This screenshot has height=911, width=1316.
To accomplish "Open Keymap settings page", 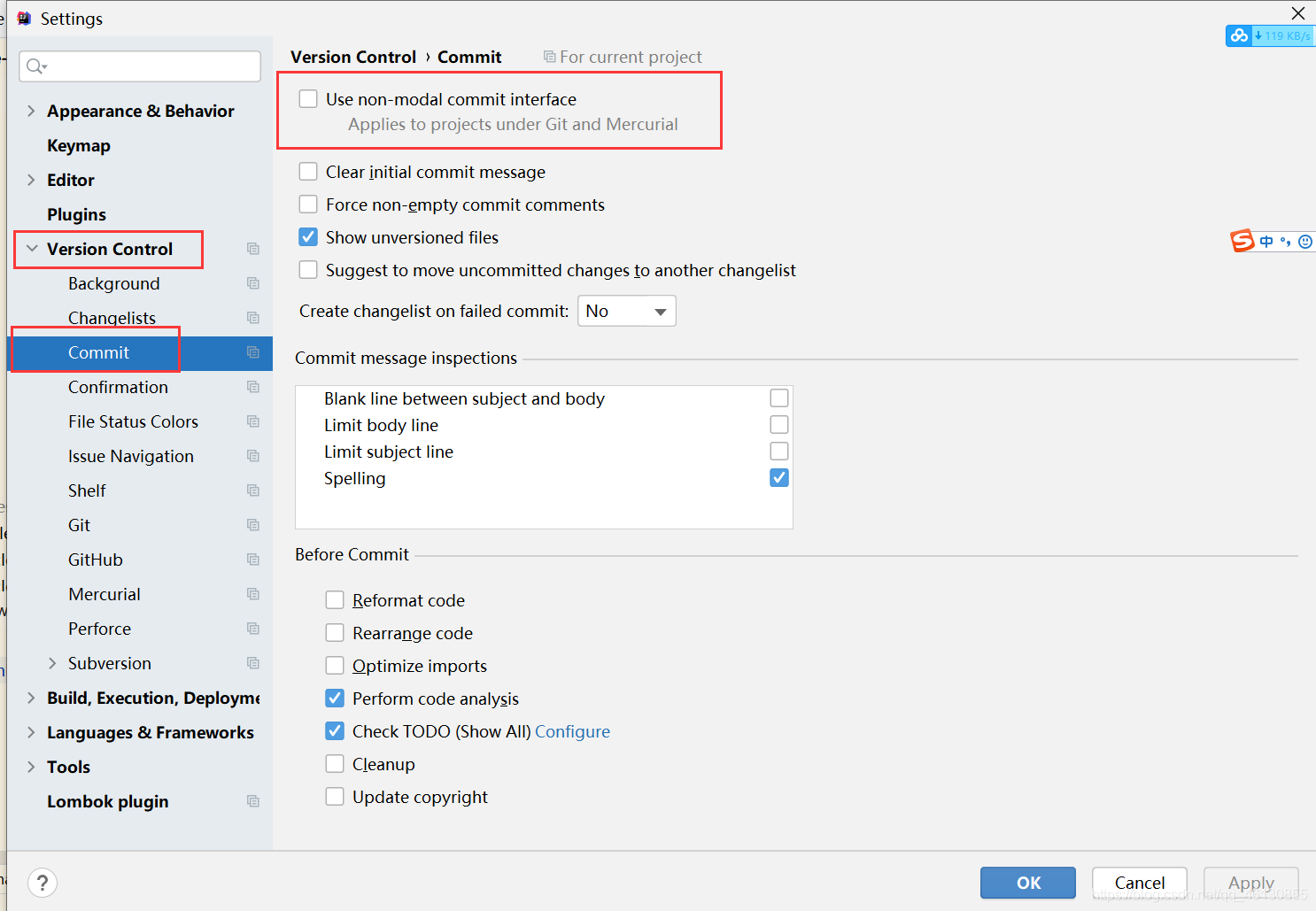I will coord(79,145).
